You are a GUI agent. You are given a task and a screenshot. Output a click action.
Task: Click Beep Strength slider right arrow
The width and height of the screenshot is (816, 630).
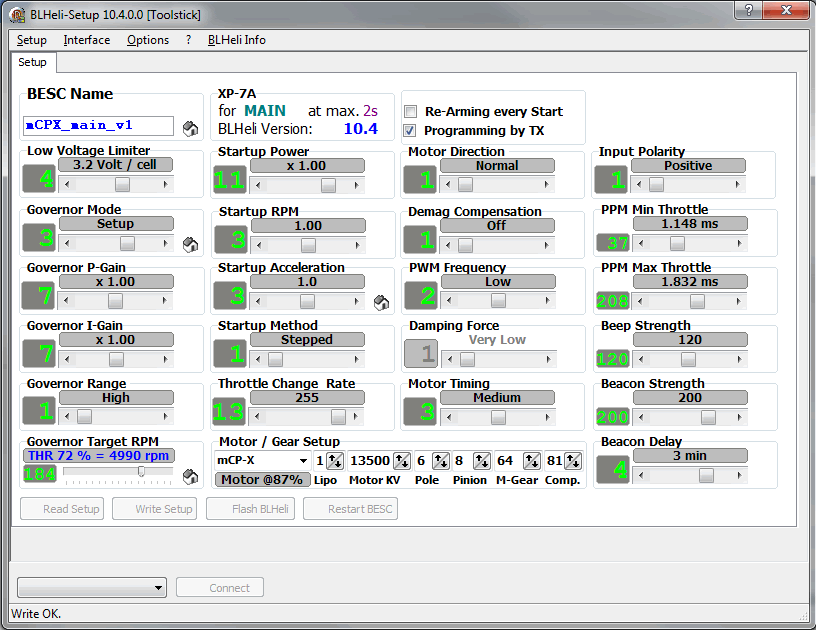[x=740, y=359]
